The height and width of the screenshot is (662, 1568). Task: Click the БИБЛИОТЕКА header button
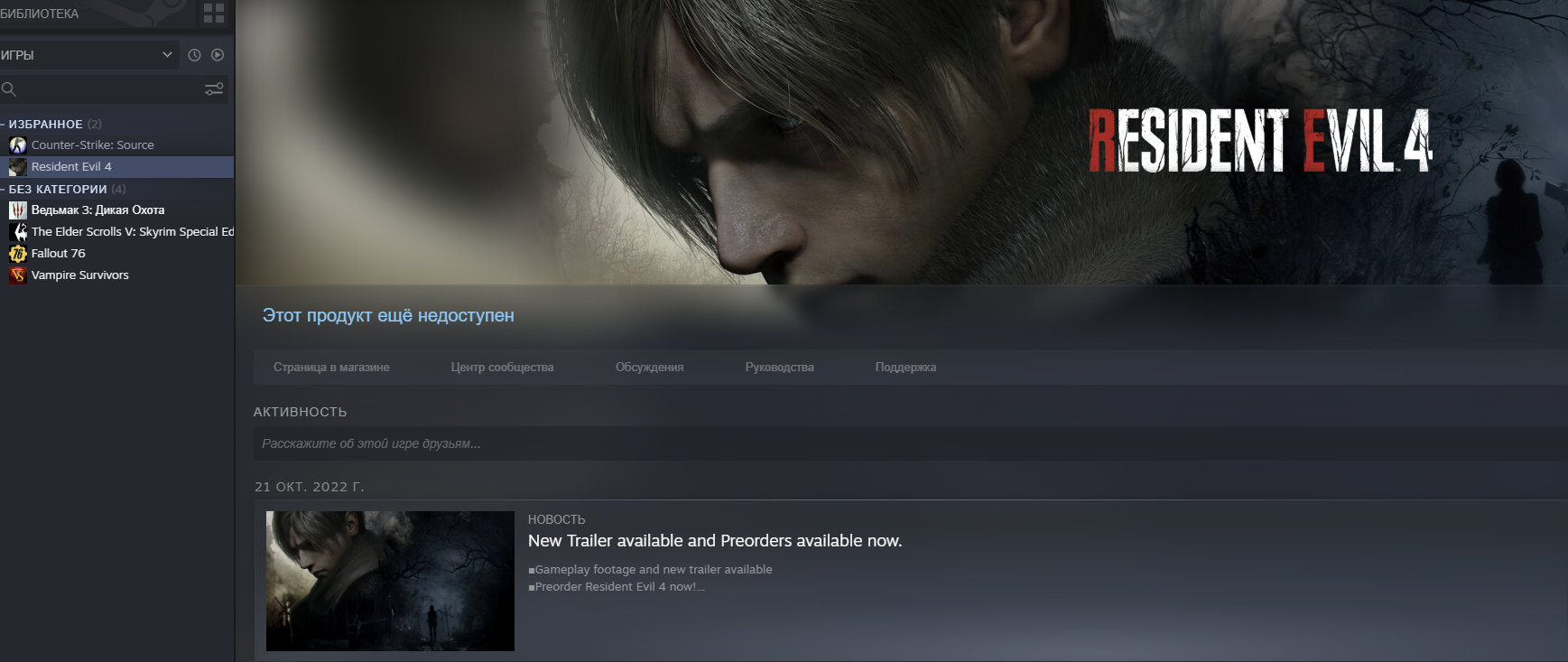click(x=40, y=14)
